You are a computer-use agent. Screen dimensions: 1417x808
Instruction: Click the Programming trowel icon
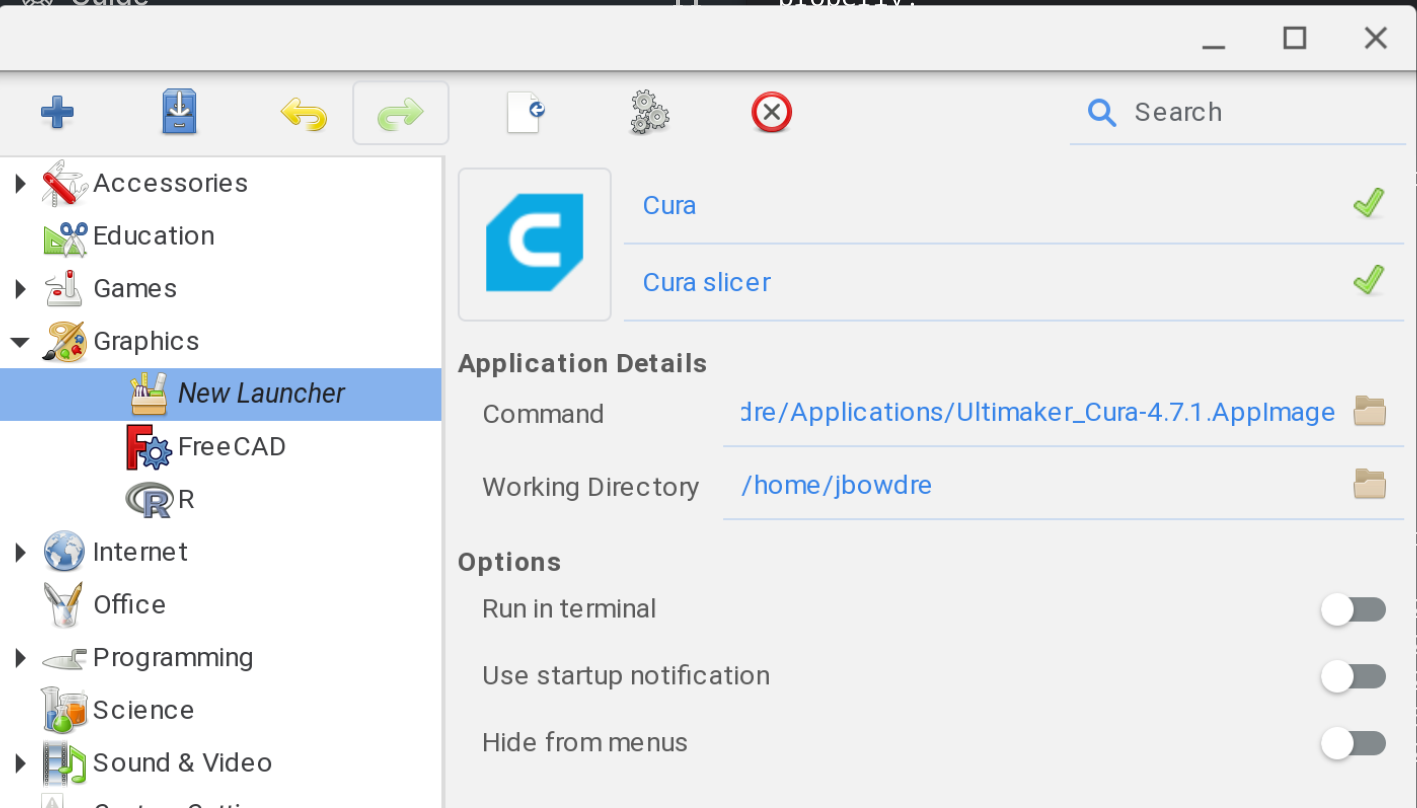[x=65, y=659]
